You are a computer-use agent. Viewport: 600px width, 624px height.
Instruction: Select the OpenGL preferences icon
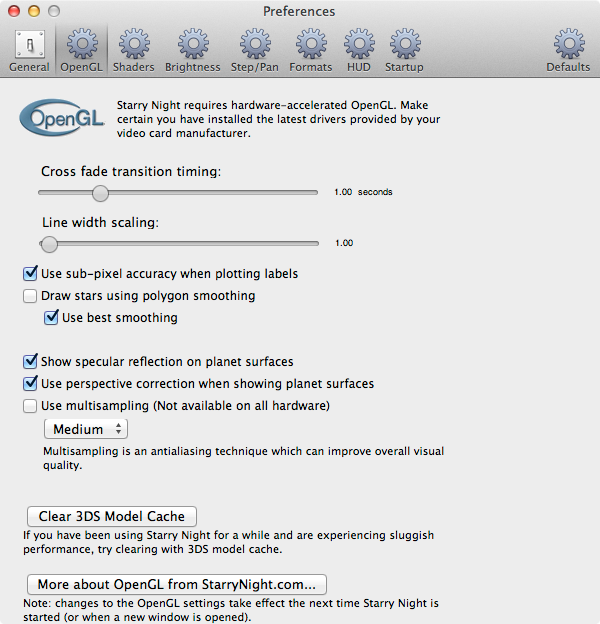coord(80,50)
